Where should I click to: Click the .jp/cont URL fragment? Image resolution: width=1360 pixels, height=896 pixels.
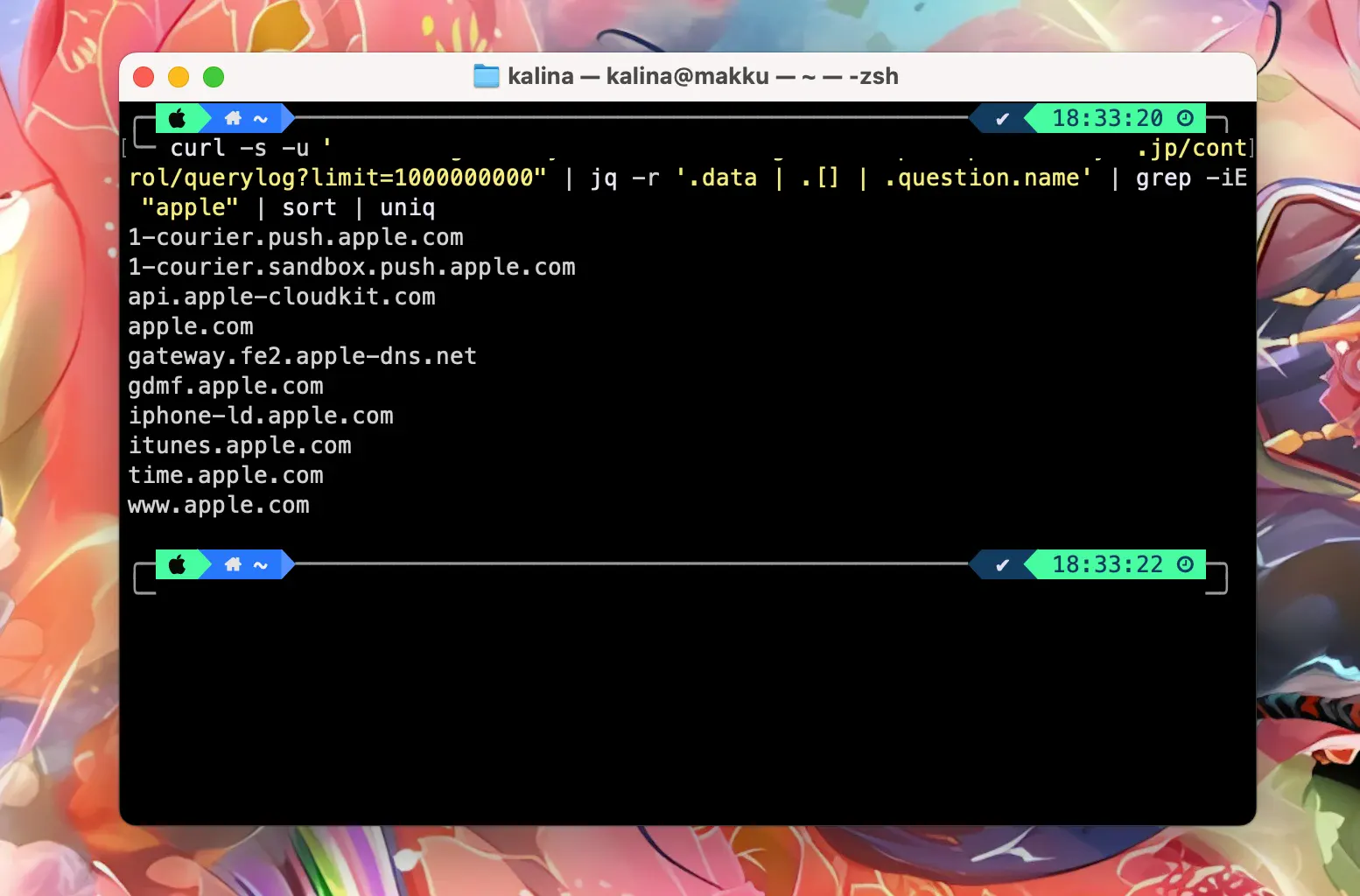[1192, 148]
